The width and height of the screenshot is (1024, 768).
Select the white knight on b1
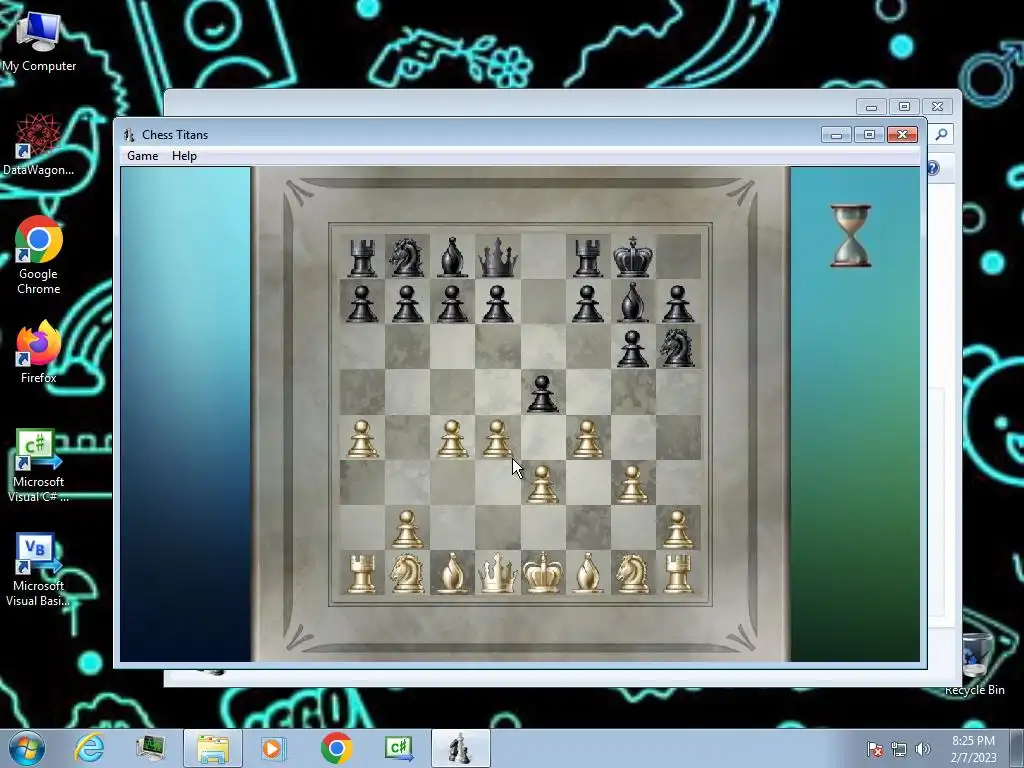[407, 573]
